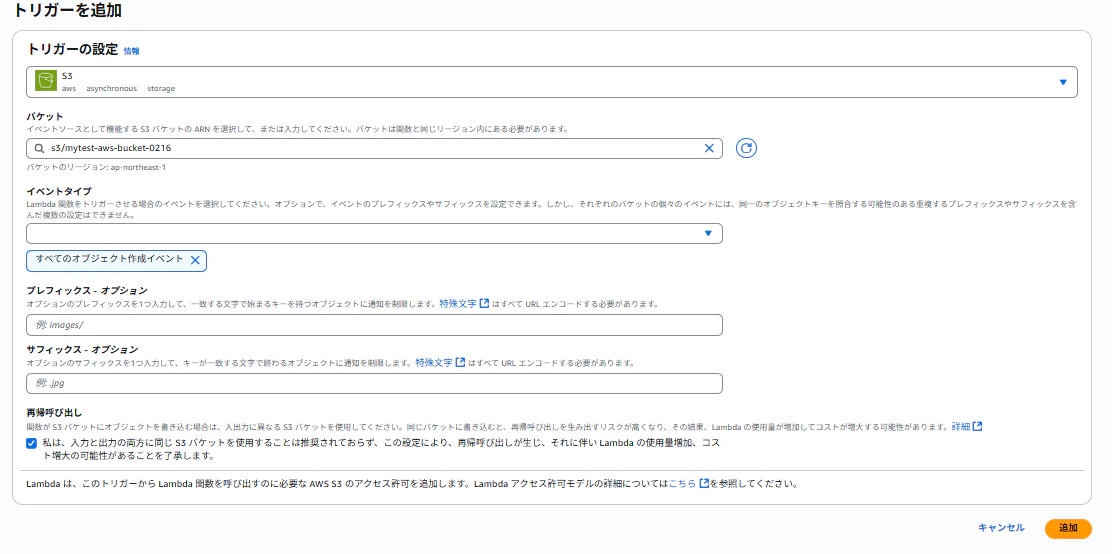Click the イベントタイプ section label
Image resolution: width=1112 pixels, height=554 pixels.
pyautogui.click(x=59, y=192)
